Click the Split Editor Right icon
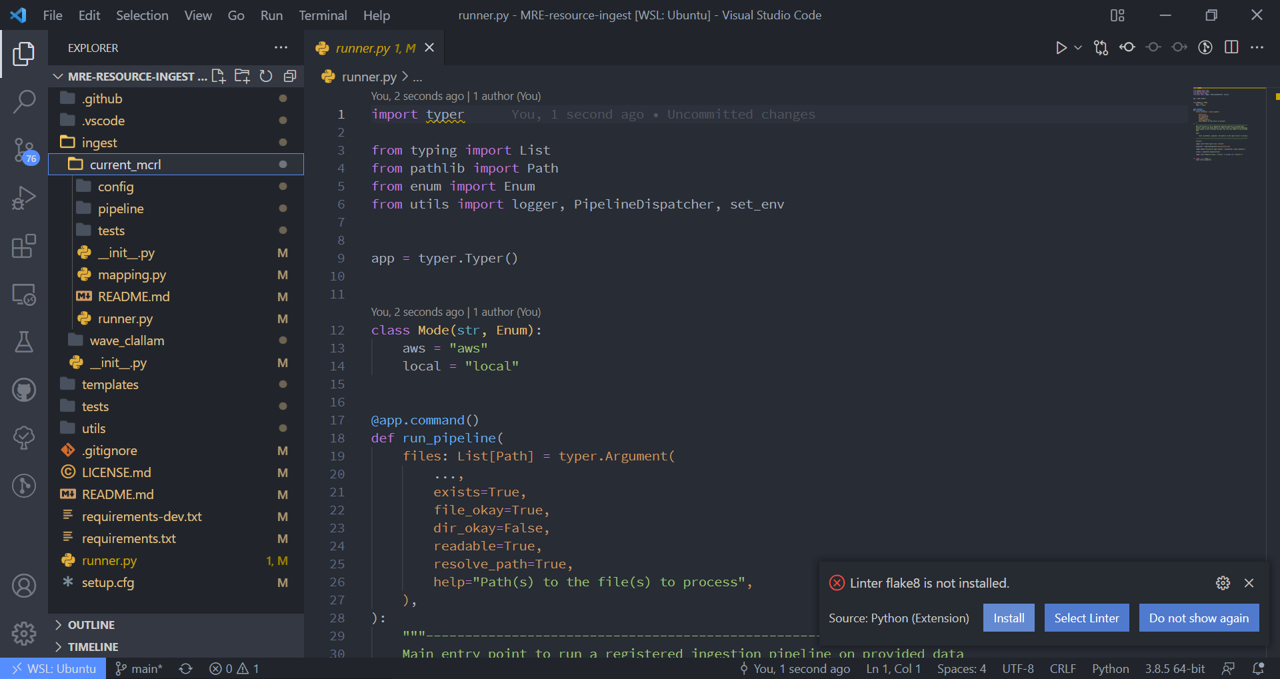Image resolution: width=1280 pixels, height=679 pixels. [1231, 48]
